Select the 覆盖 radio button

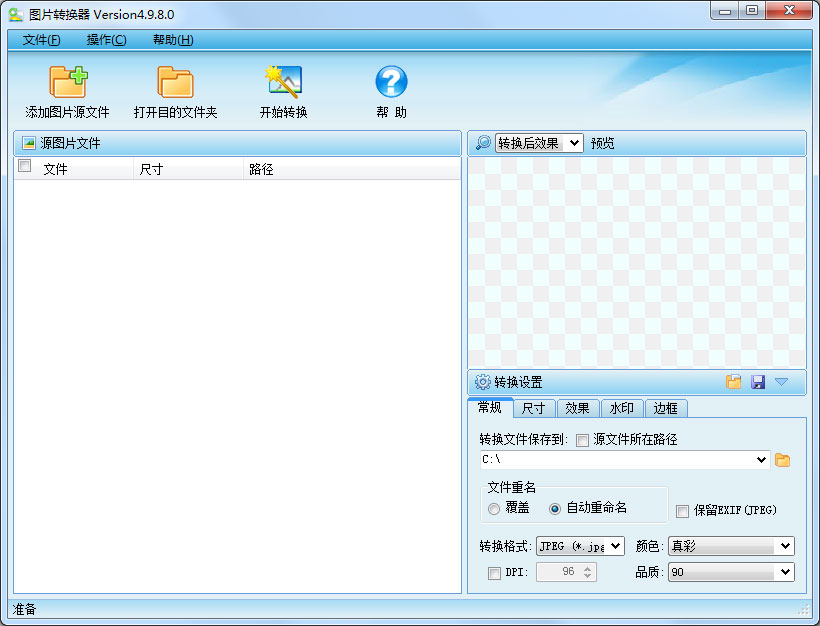(494, 509)
